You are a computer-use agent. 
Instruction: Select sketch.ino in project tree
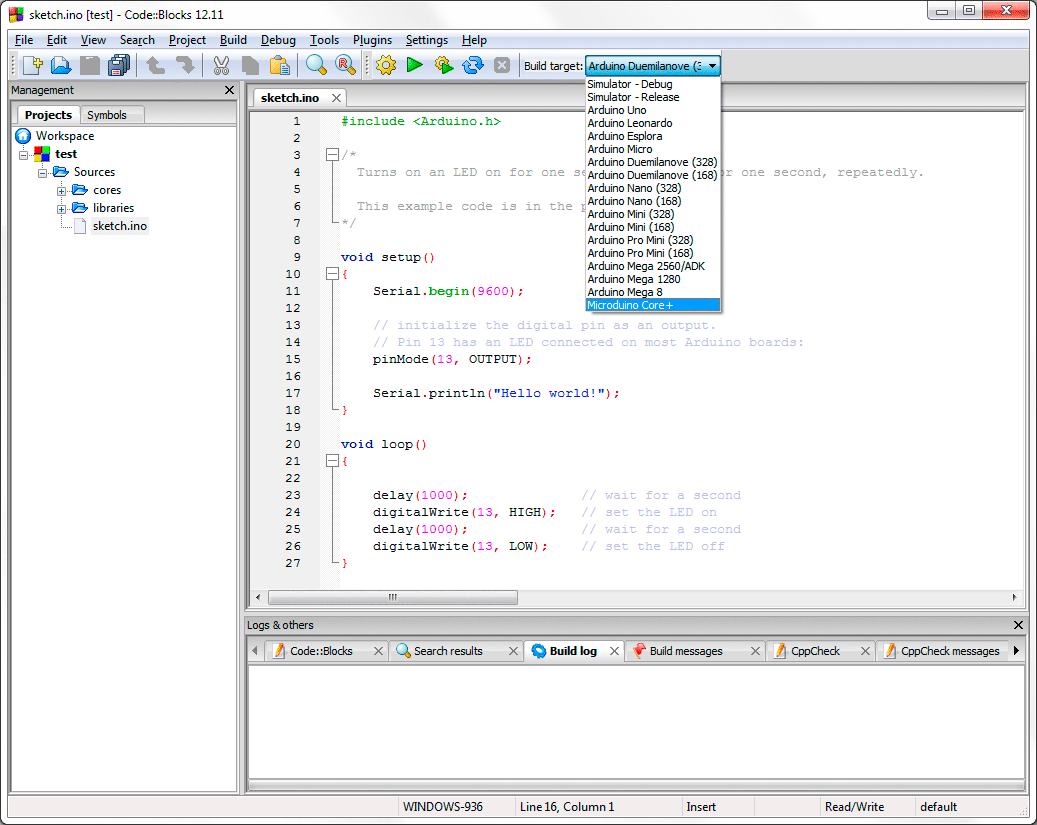coord(120,226)
